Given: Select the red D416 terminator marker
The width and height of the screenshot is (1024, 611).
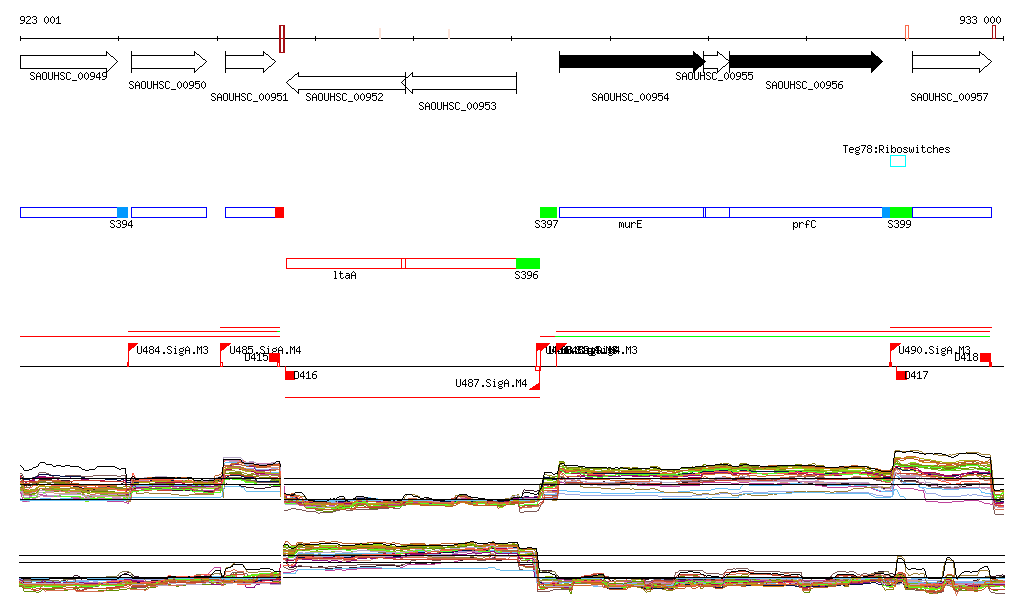Looking at the screenshot, I should (290, 375).
